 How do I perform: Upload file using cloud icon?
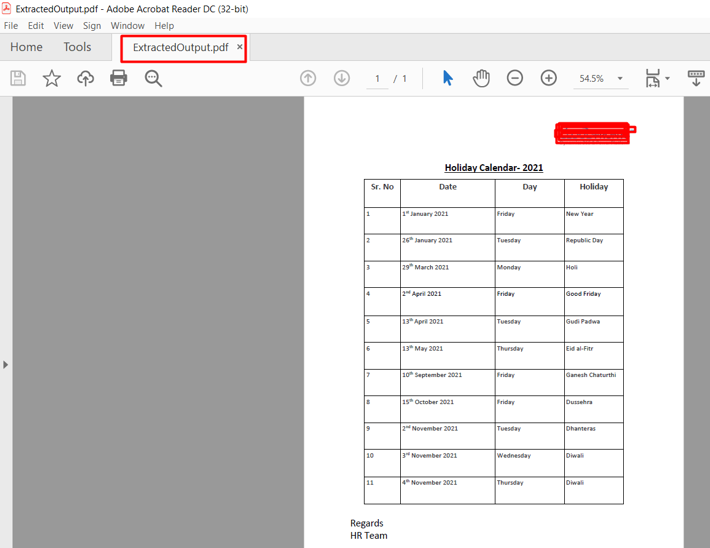(85, 78)
